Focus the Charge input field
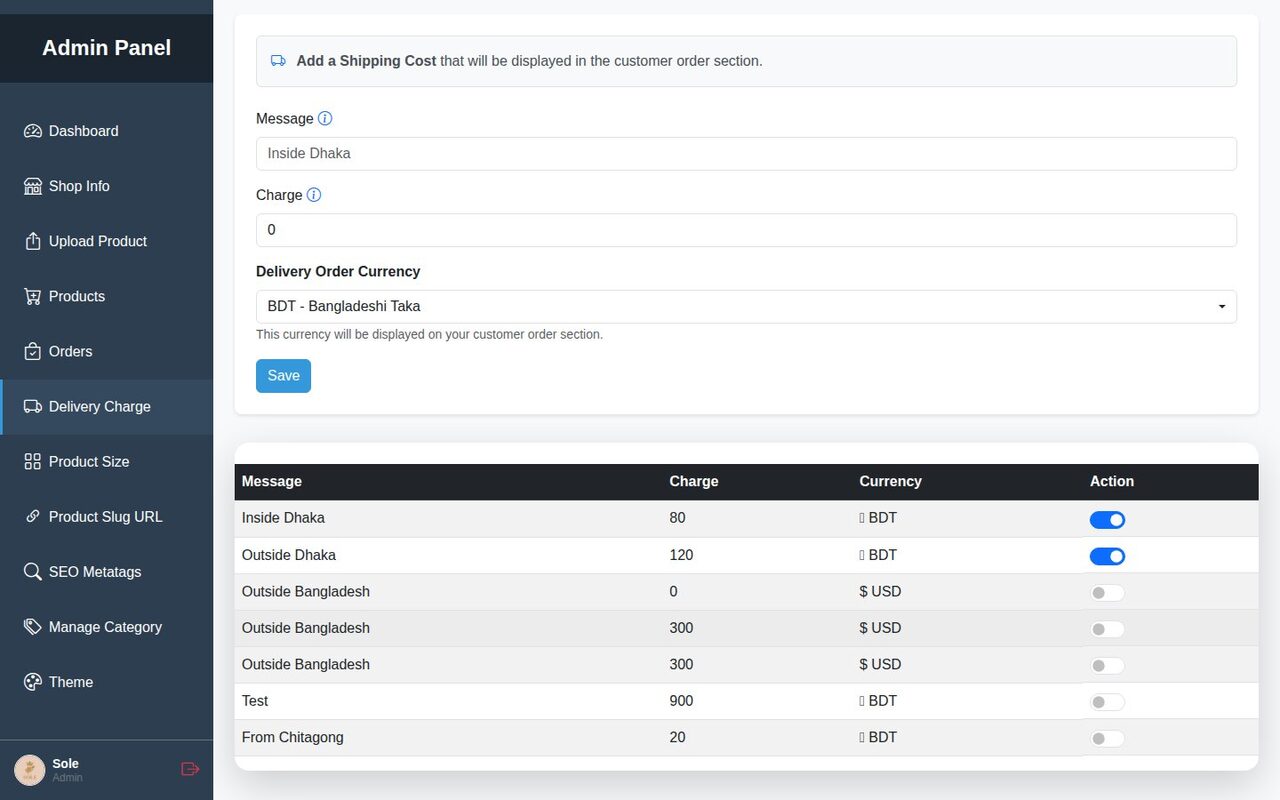1280x800 pixels. click(746, 230)
